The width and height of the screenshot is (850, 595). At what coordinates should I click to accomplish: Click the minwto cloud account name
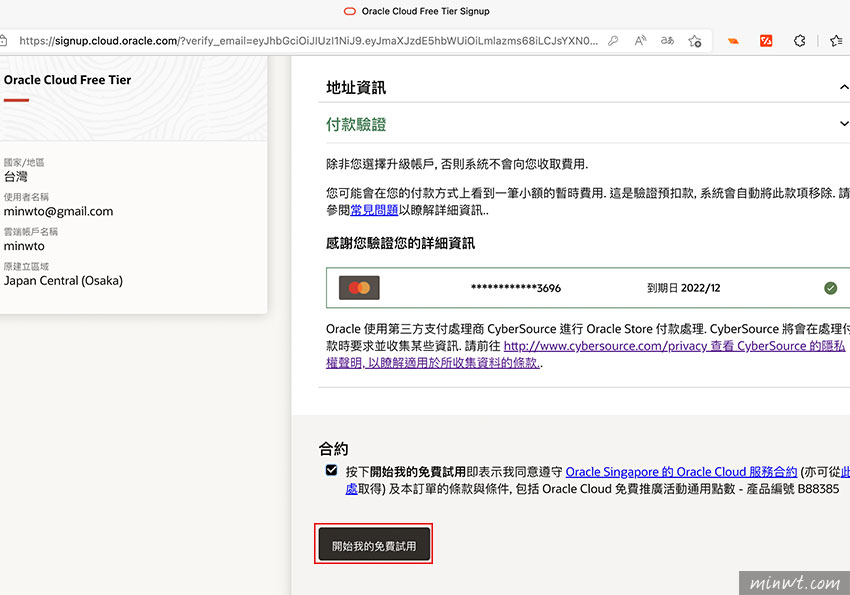click(24, 246)
